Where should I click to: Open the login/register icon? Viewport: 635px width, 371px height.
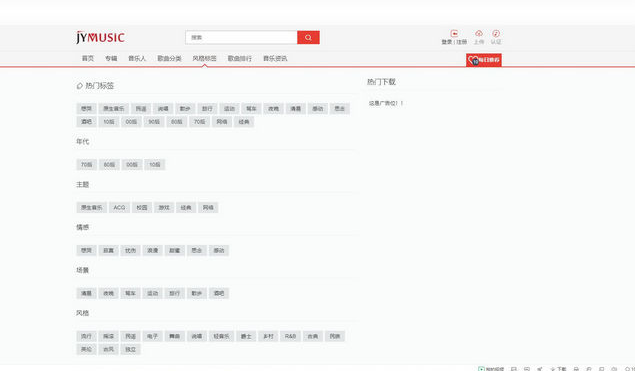[454, 34]
